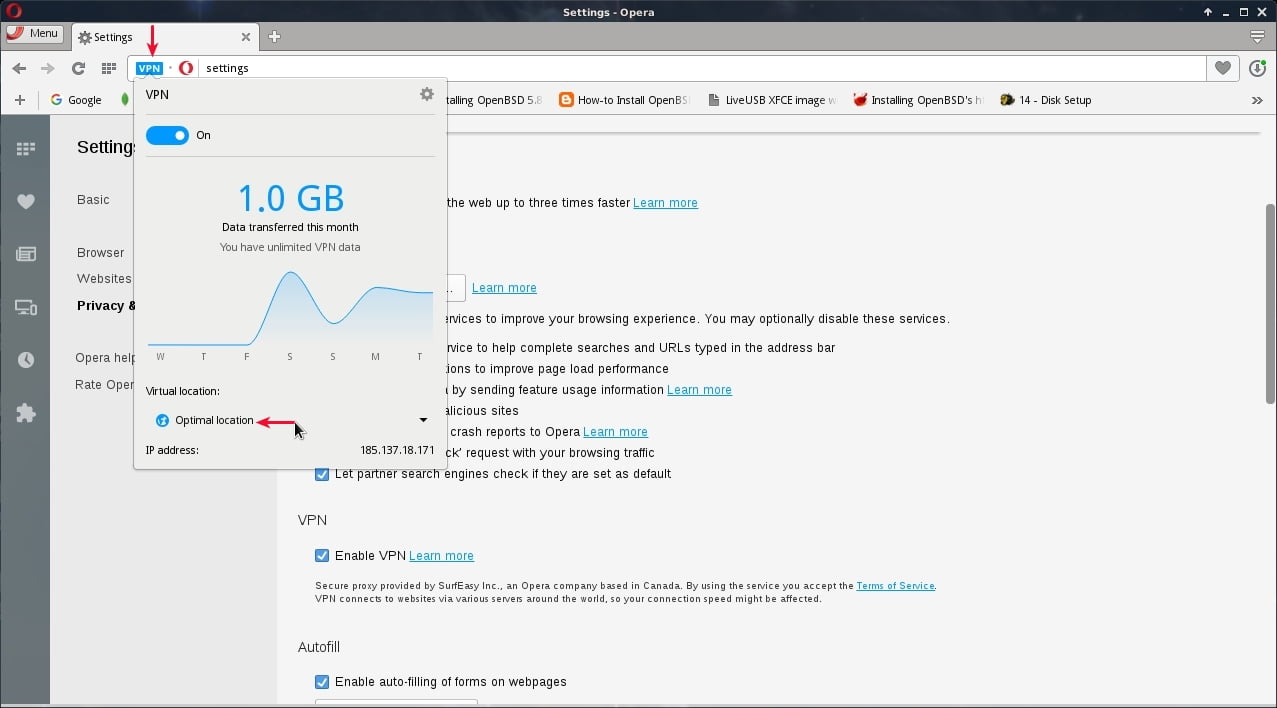Open the Opera Menu button
This screenshot has width=1277, height=708.
click(x=33, y=33)
